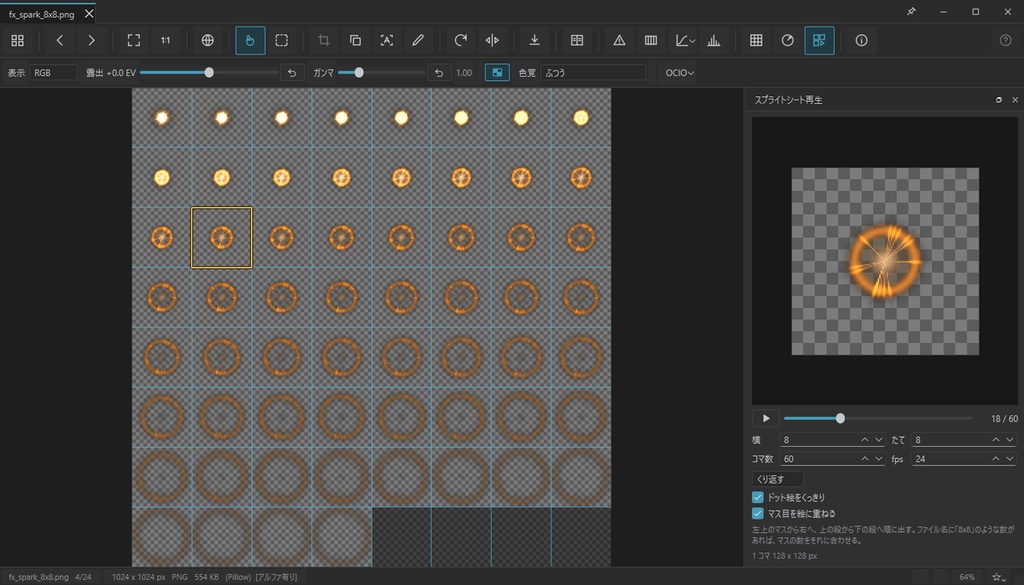Click the highlighted yellow-bordered sprite frame

click(221, 238)
